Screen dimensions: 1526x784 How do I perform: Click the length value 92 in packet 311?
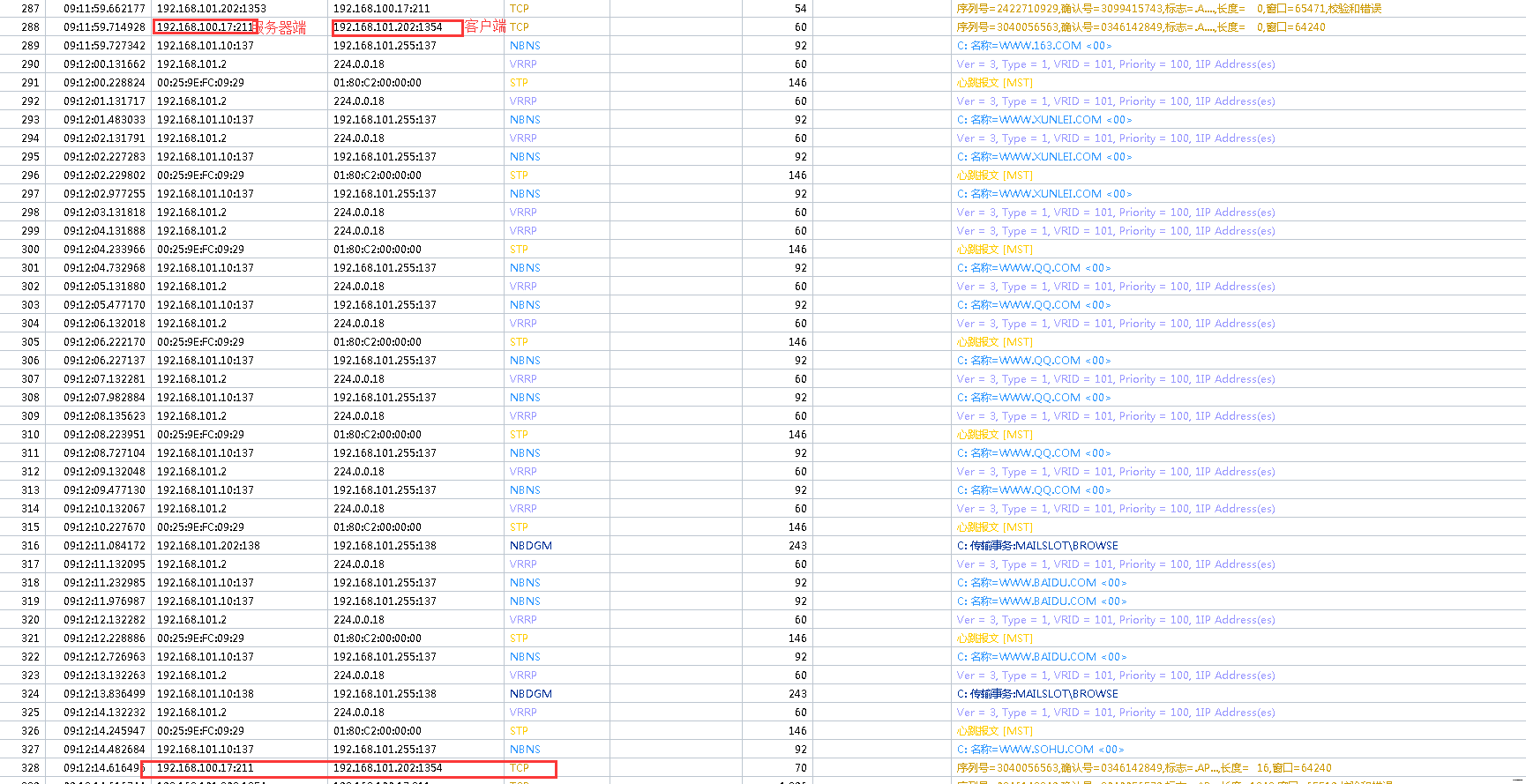click(x=800, y=453)
